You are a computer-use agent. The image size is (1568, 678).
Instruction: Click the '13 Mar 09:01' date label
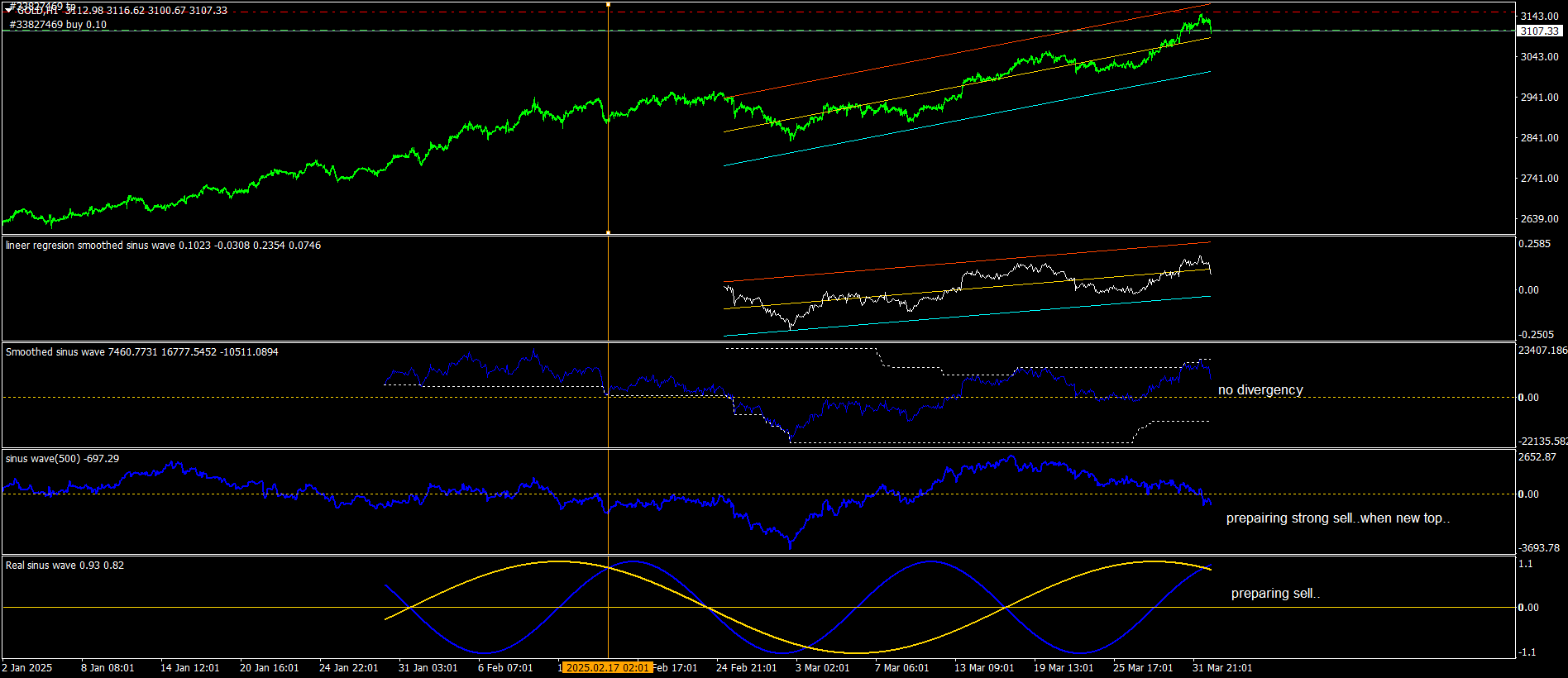(984, 668)
